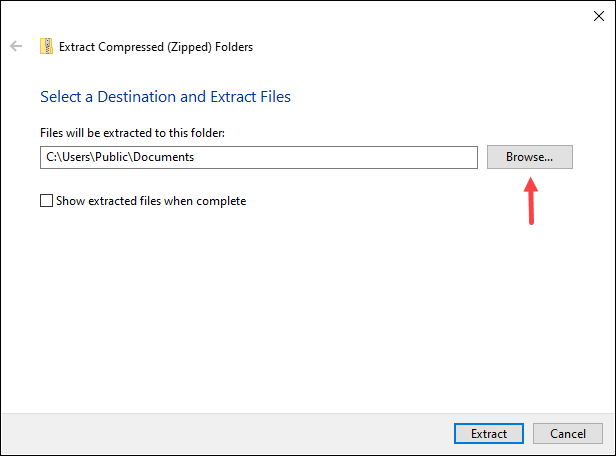Click the "Extract Compressed (Zipped) Folders" title text

tap(156, 46)
